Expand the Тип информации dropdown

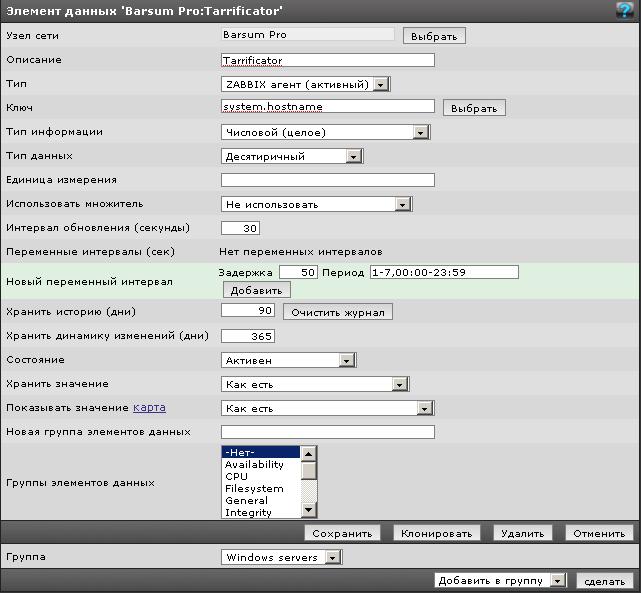tap(324, 132)
